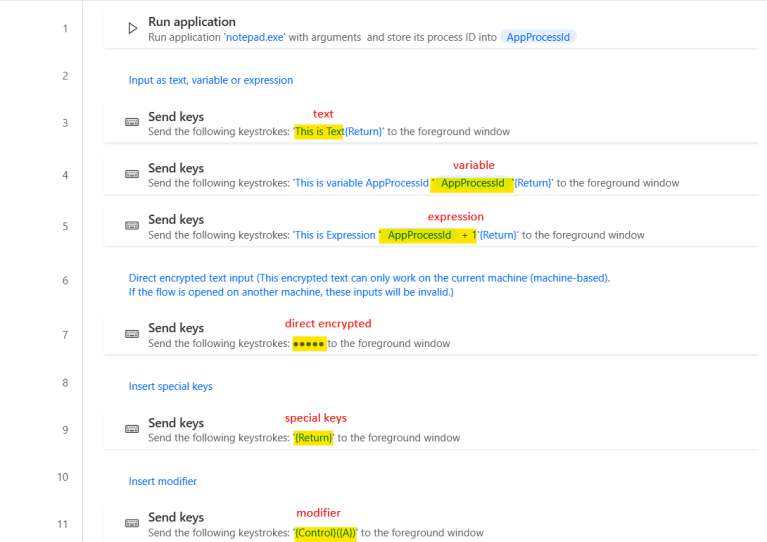Click the '{Return}' special key value on line 9
The image size is (767, 542).
pos(314,438)
